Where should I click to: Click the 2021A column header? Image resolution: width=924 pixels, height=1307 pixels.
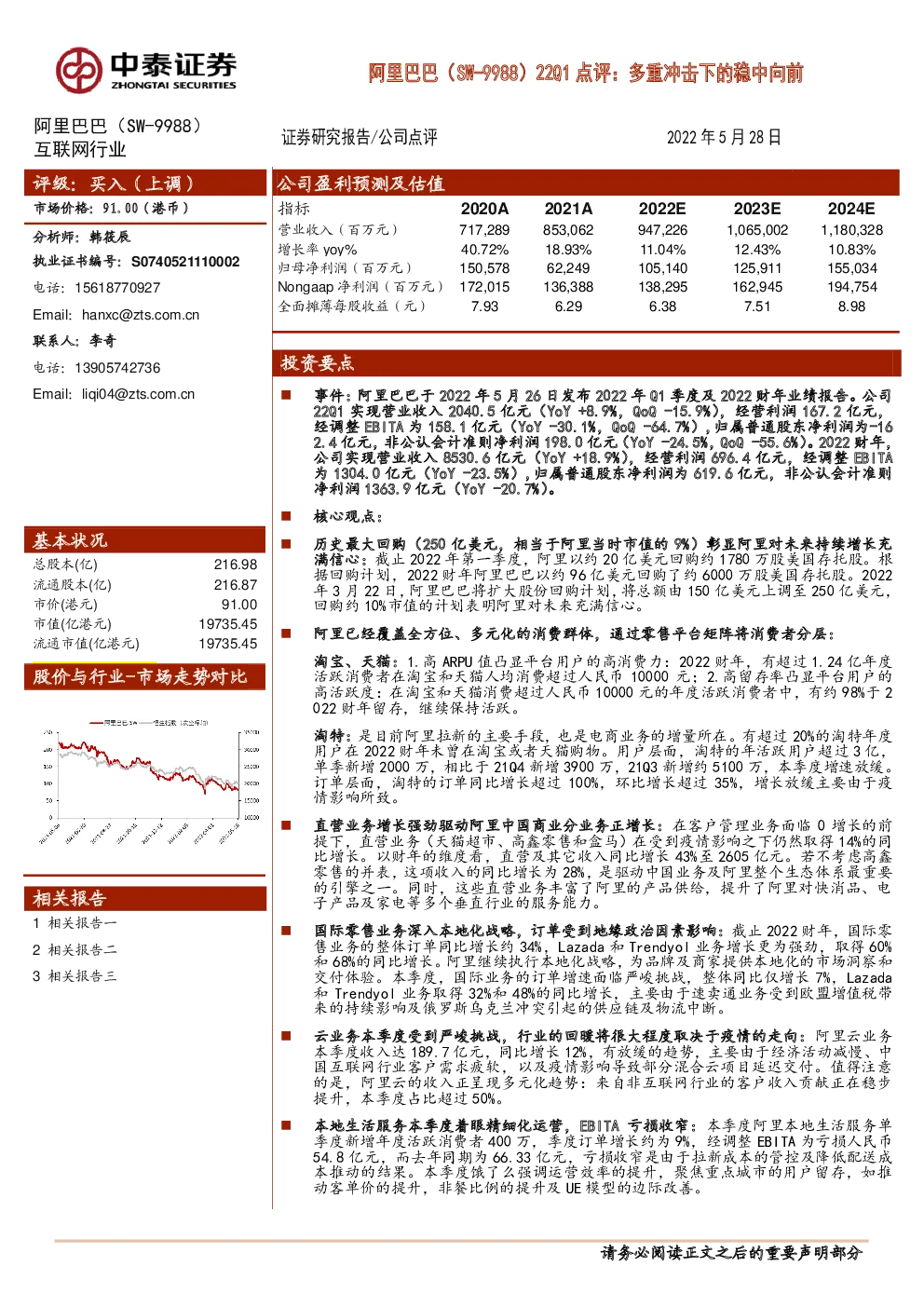(x=568, y=209)
